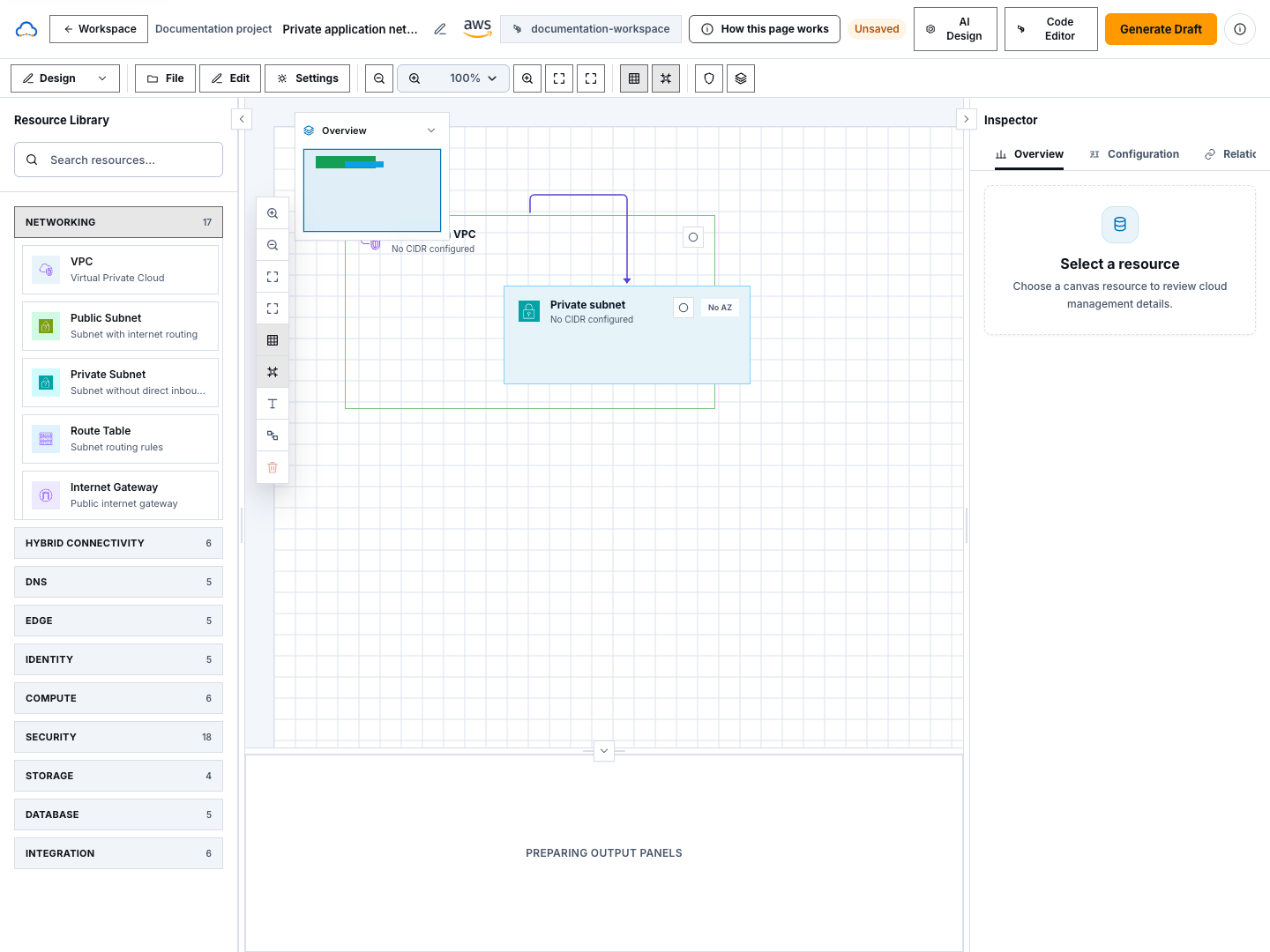Image resolution: width=1270 pixels, height=952 pixels.
Task: Click the teal lock icon on Private subnet node
Action: [529, 311]
